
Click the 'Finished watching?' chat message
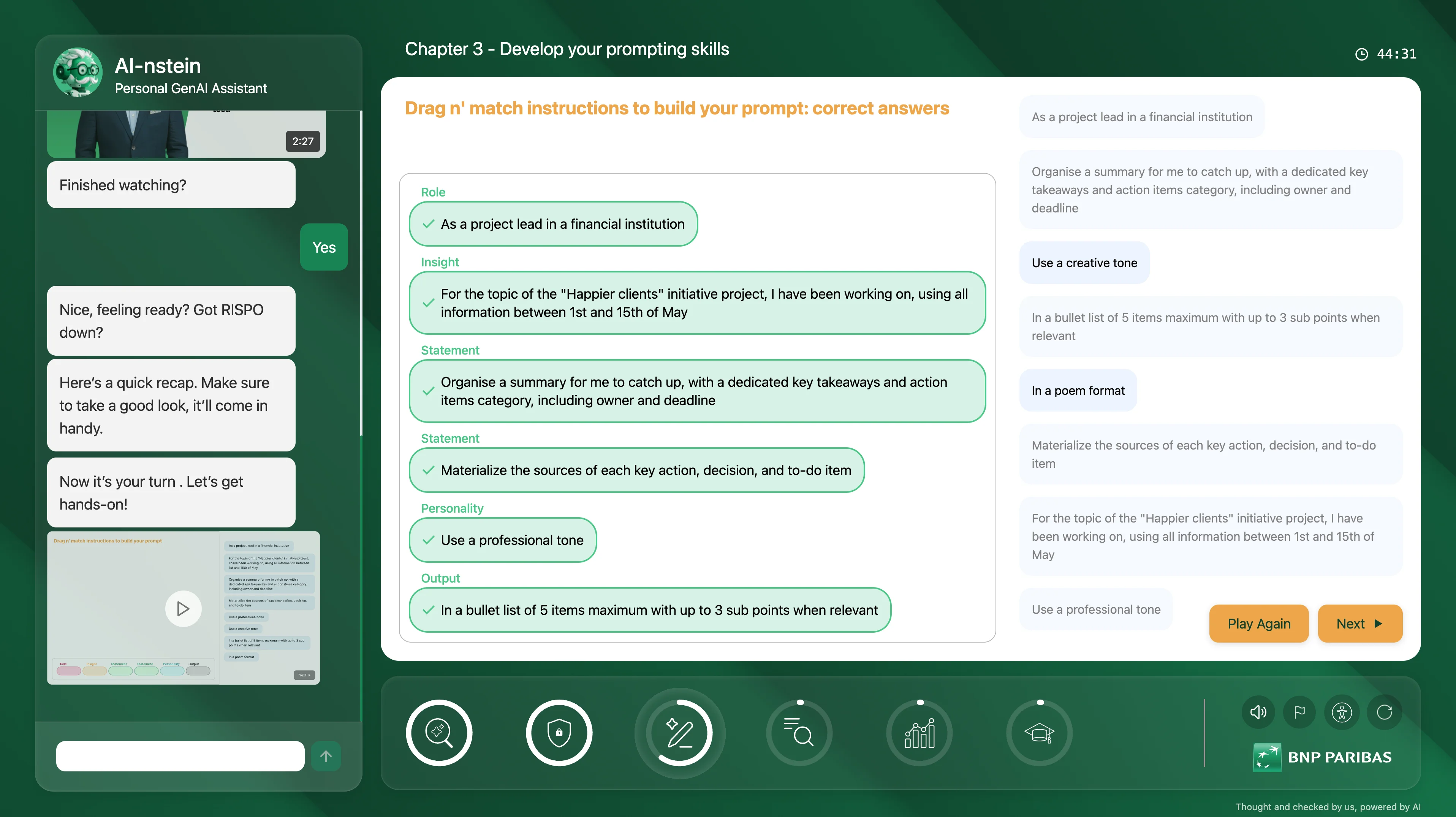pos(171,185)
